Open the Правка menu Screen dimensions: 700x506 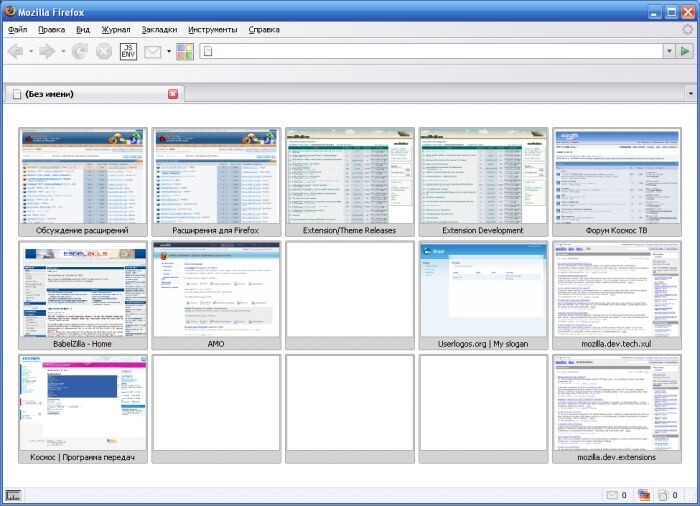tap(51, 29)
